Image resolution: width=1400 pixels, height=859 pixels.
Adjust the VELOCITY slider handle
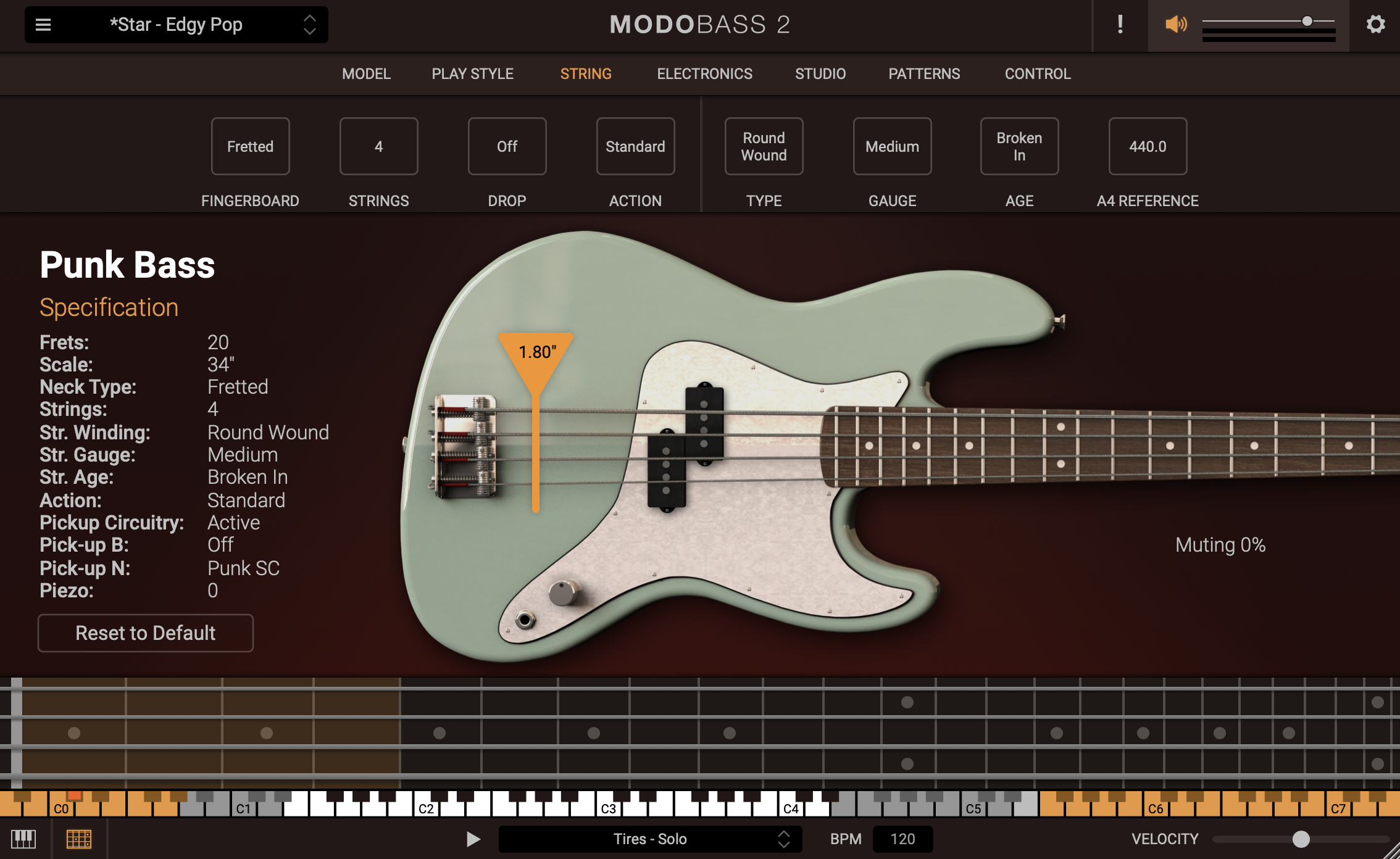point(1301,839)
